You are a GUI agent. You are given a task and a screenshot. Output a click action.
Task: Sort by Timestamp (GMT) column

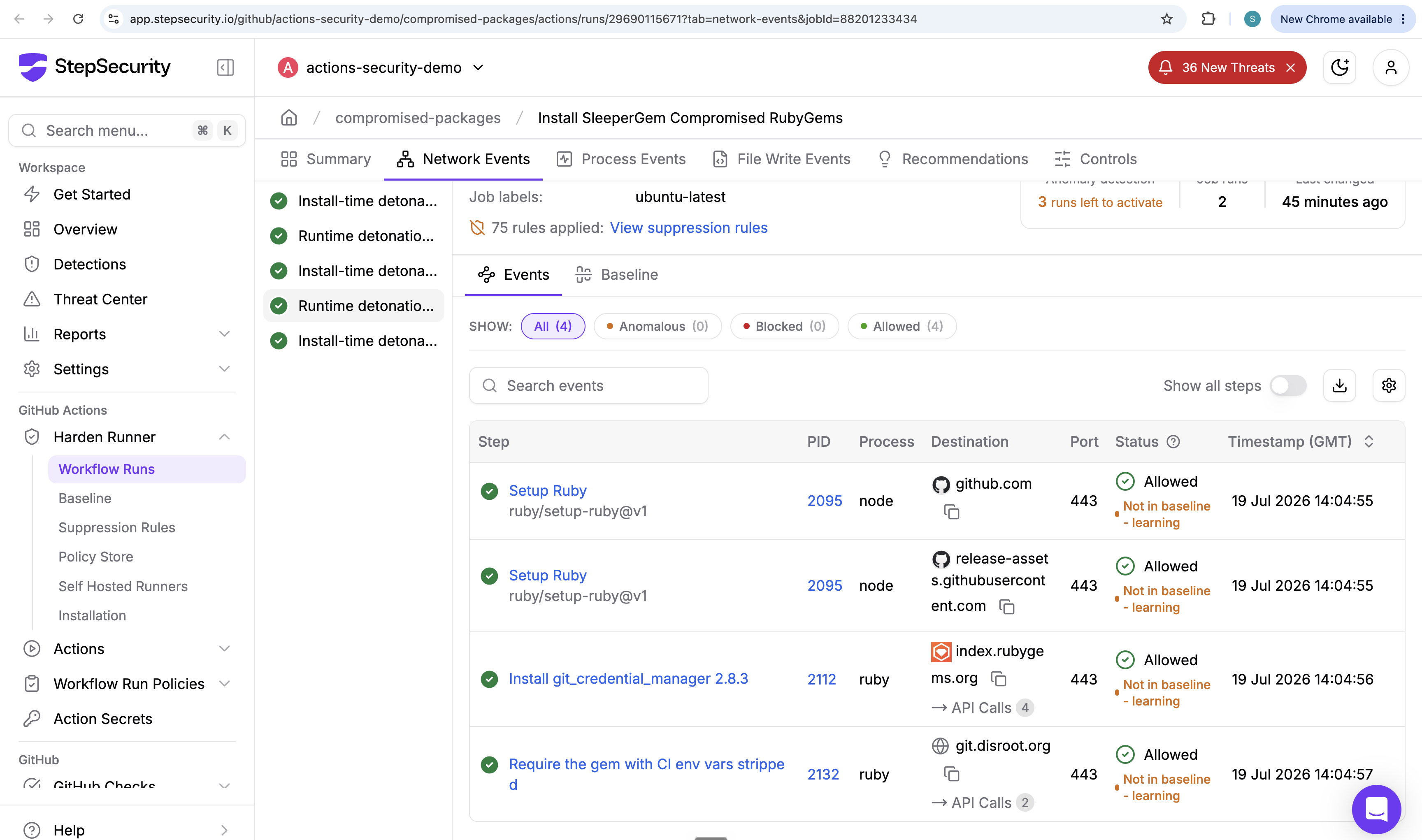click(x=1369, y=441)
